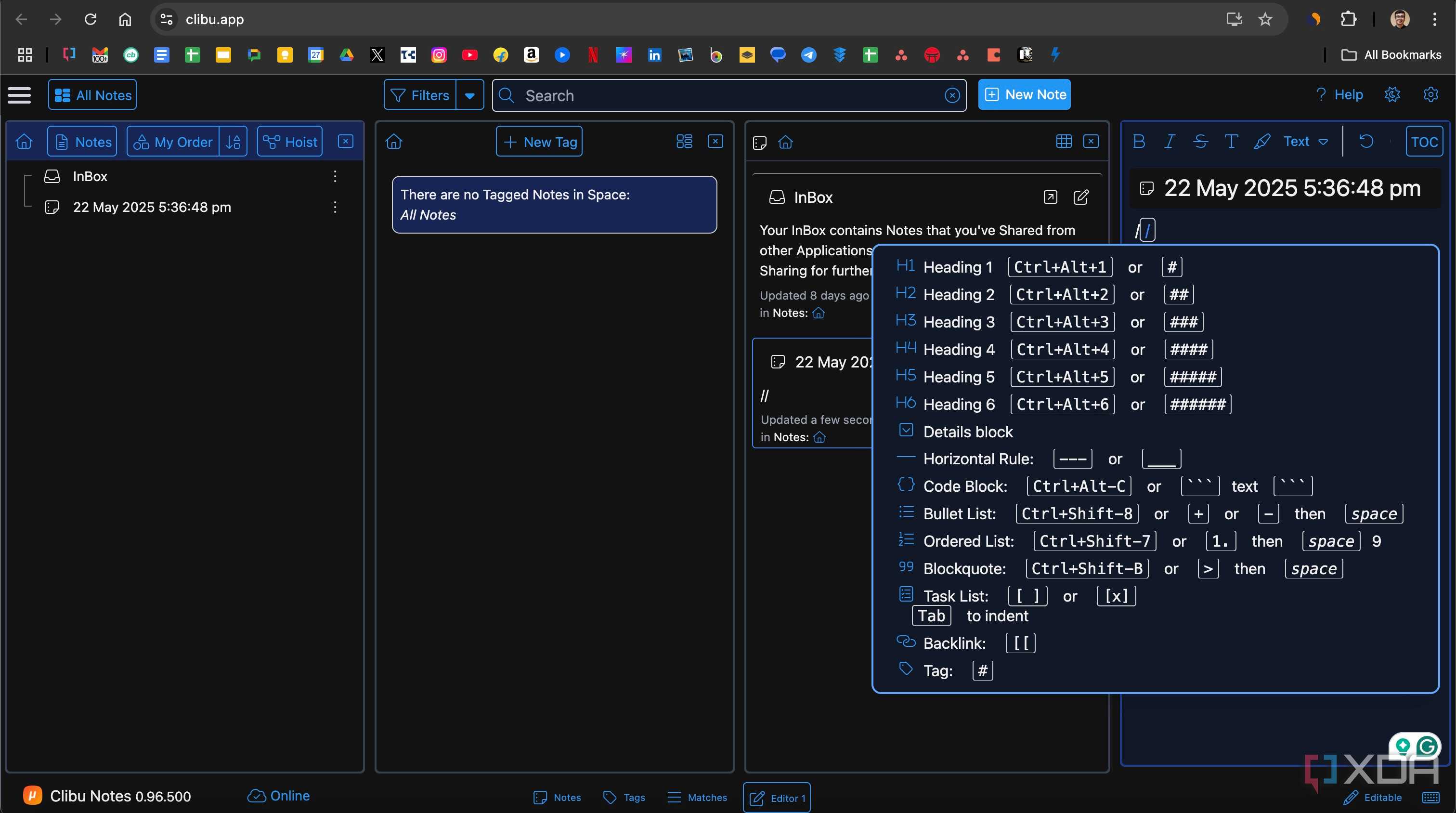The width and height of the screenshot is (1456, 813).
Task: Open the Help link
Action: [x=1339, y=94]
